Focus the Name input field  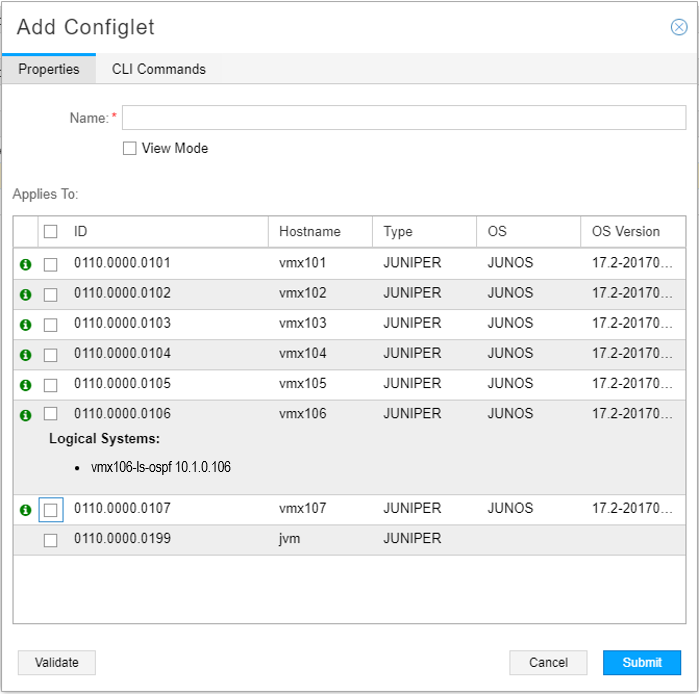pos(403,118)
